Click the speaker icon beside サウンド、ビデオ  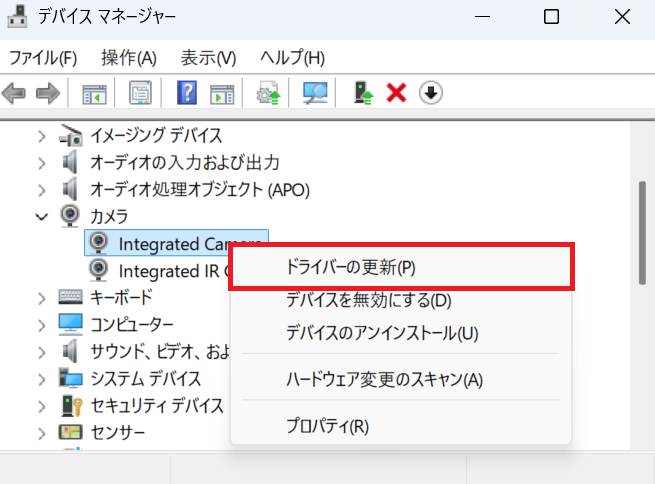coord(70,351)
